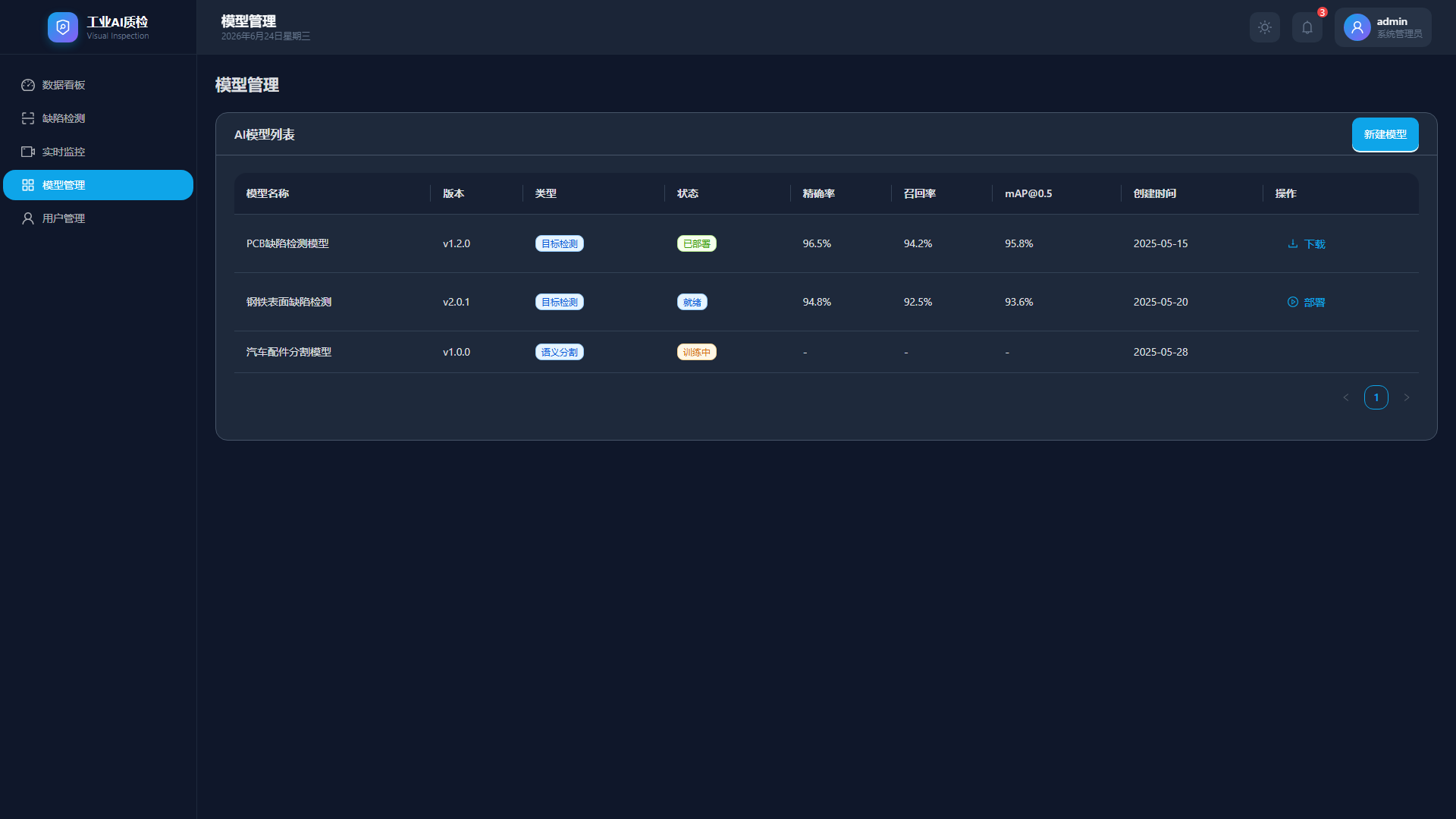Toggle the light/dark theme sun icon
1456x819 pixels.
[1265, 27]
